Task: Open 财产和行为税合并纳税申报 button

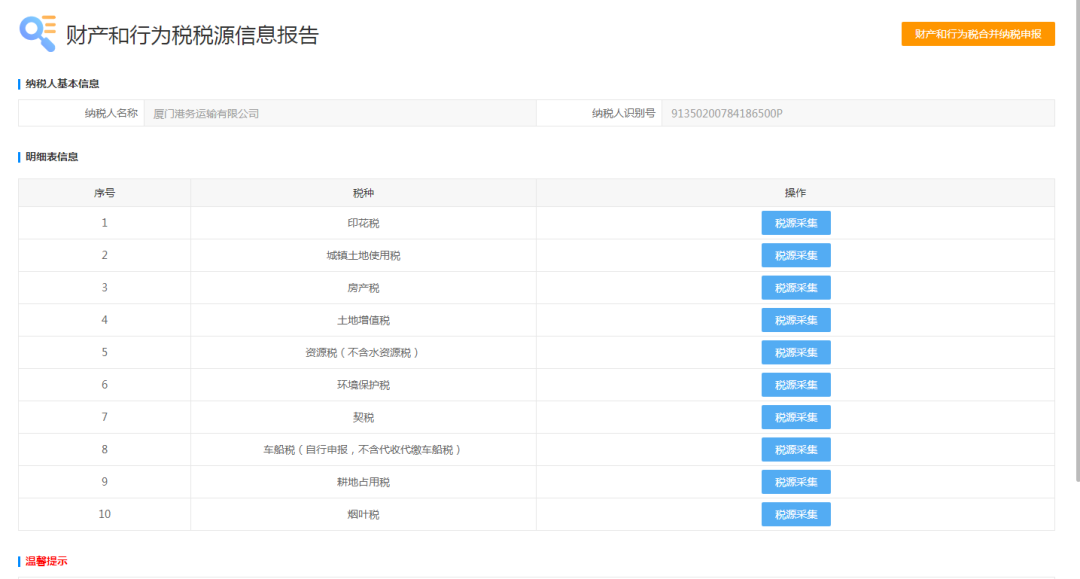Action: click(977, 34)
